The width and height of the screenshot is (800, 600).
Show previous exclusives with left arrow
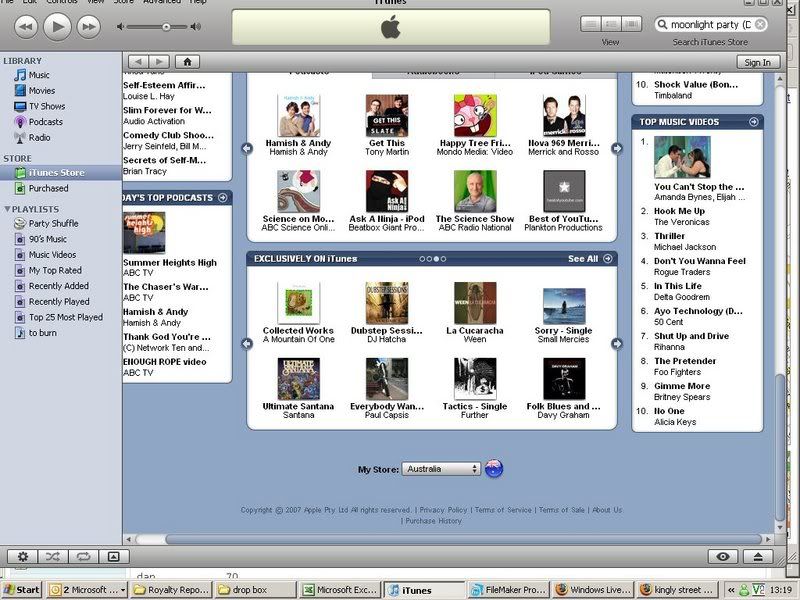pos(247,343)
